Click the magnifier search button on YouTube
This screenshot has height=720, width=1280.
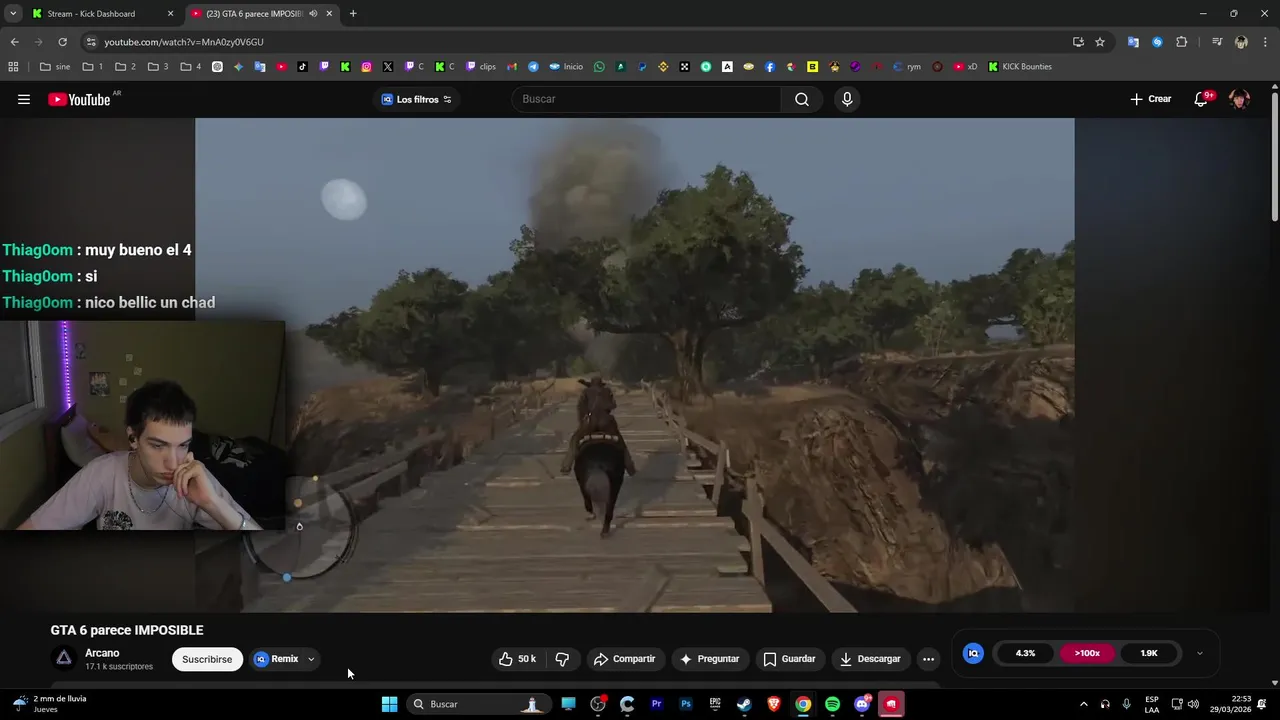802,99
